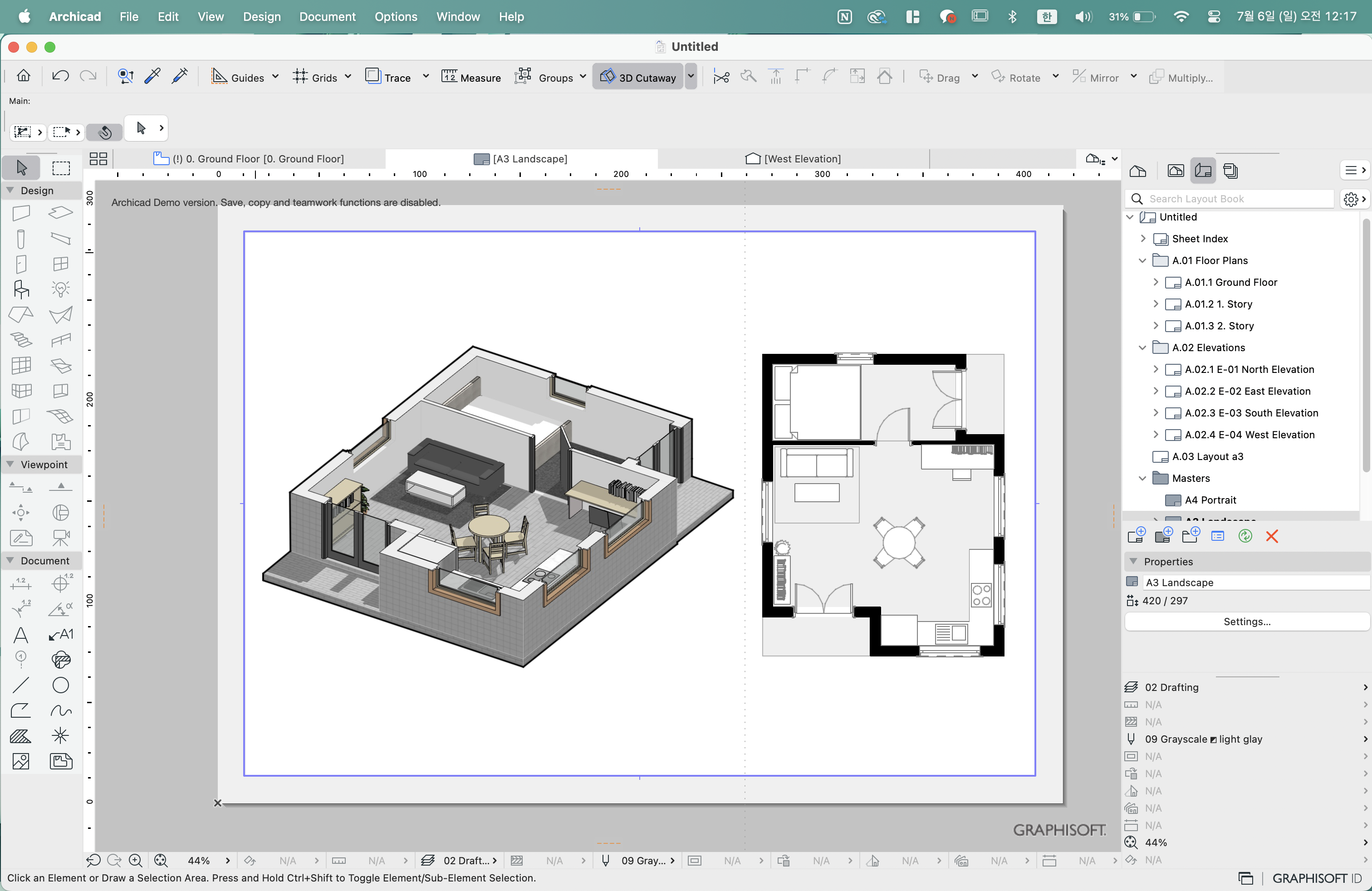This screenshot has width=1372, height=891.
Task: Select the Column tool
Action: tap(21, 239)
